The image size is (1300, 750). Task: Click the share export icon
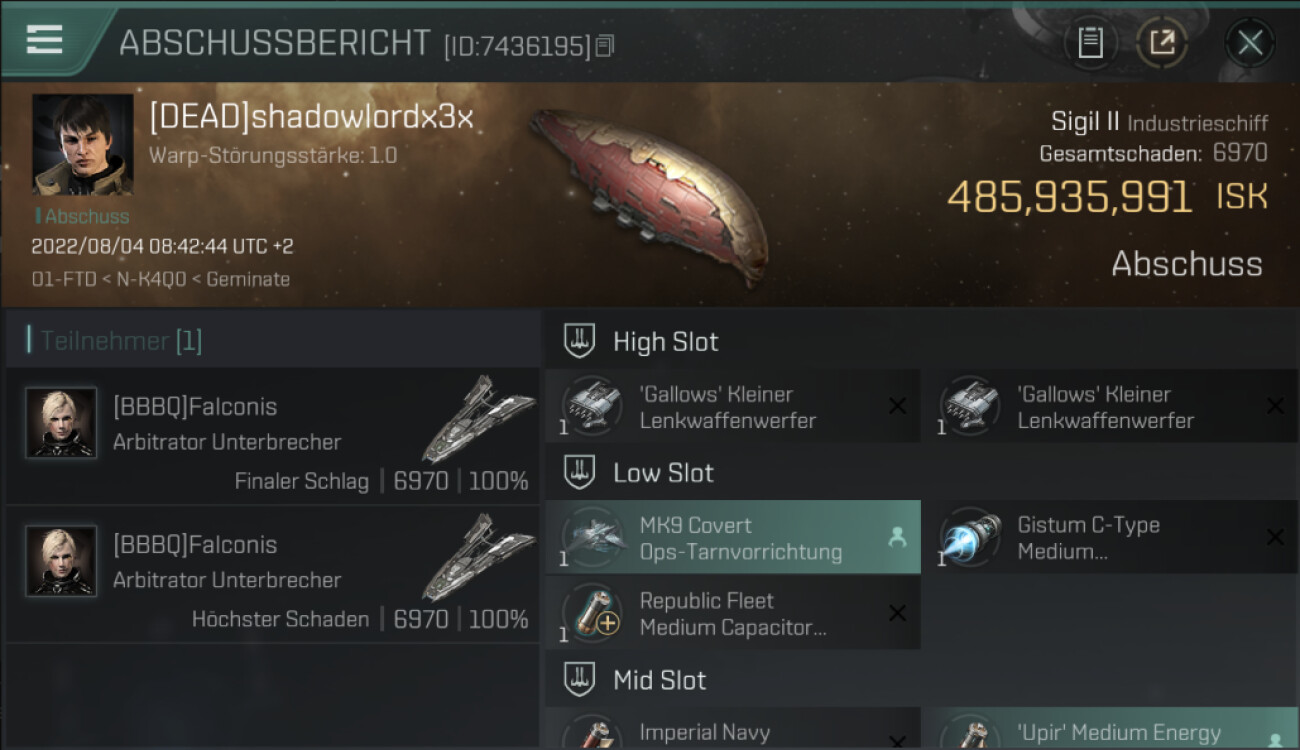[x=1162, y=42]
